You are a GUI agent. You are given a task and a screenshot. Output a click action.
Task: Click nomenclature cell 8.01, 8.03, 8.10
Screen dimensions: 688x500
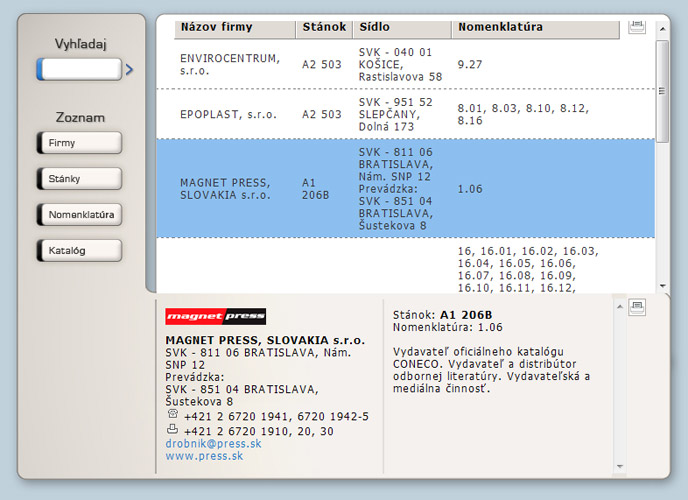tap(523, 114)
